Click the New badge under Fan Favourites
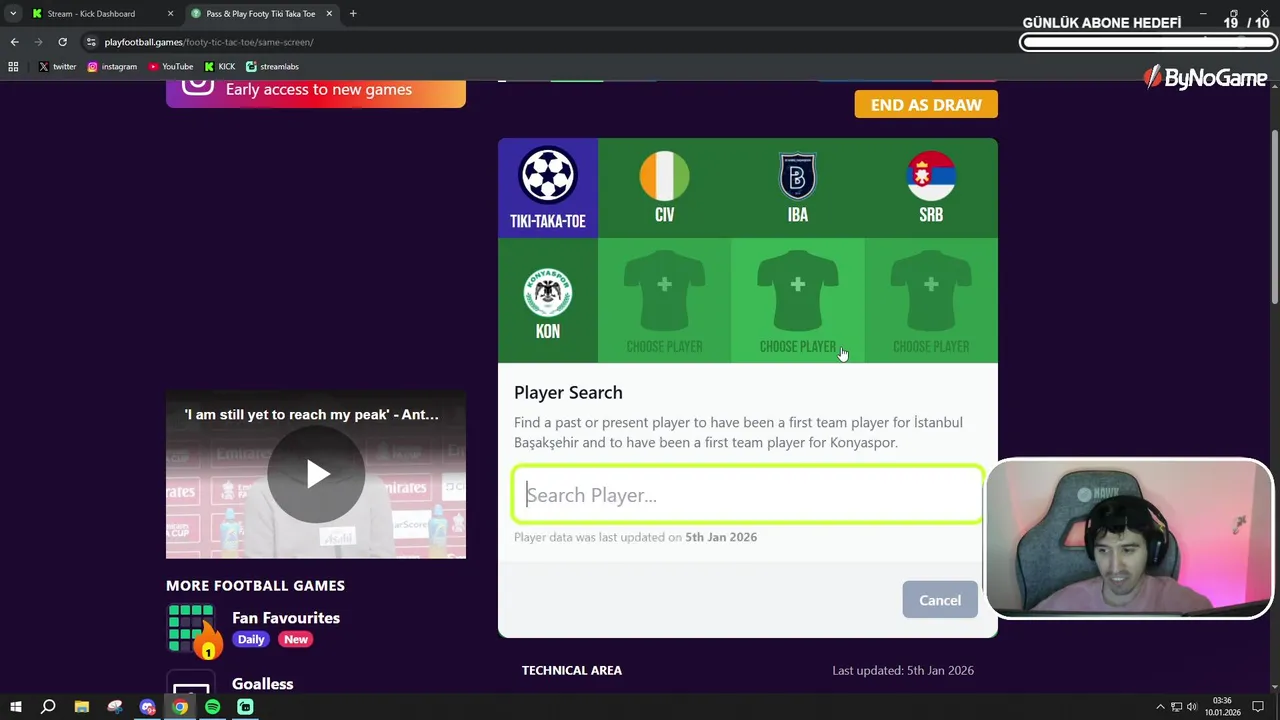The image size is (1280, 720). coord(296,639)
